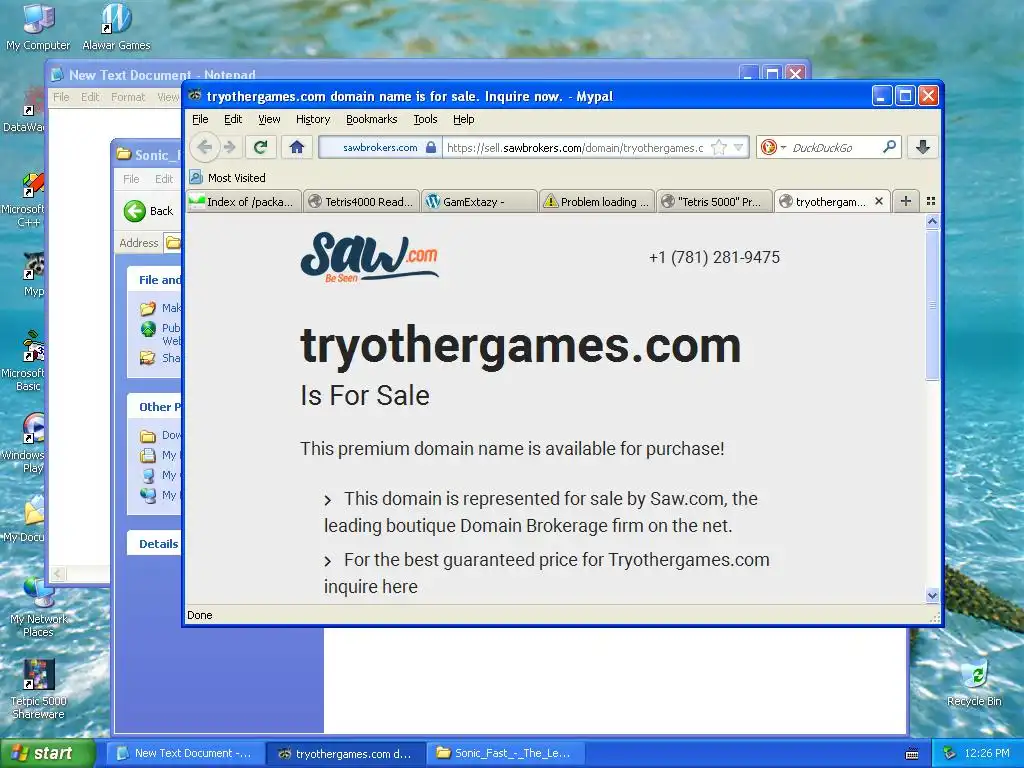This screenshot has height=768, width=1024.
Task: Click the sawbrokers.com site identity label
Action: tap(380, 148)
